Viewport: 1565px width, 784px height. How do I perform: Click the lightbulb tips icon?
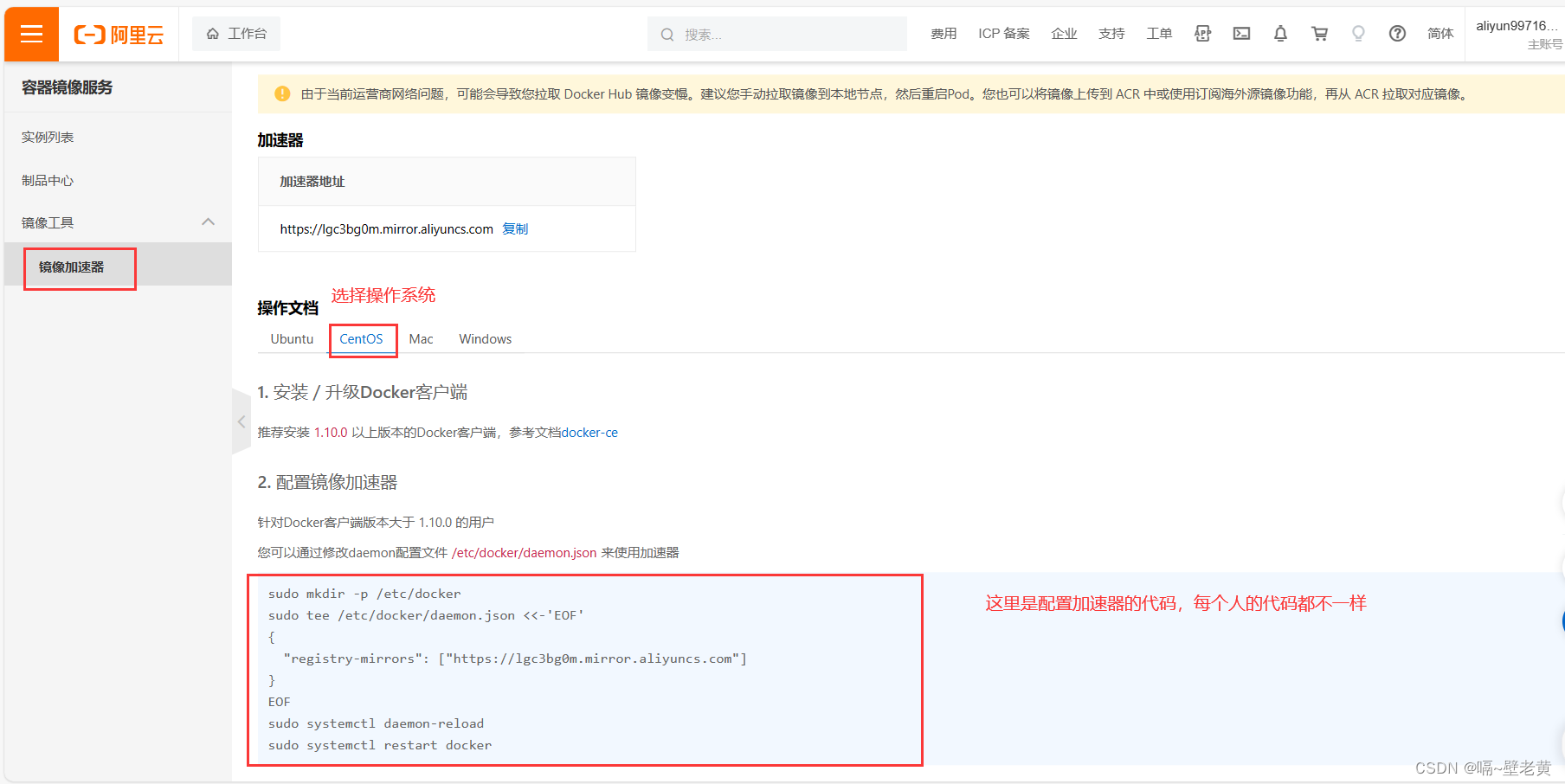pyautogui.click(x=1358, y=34)
